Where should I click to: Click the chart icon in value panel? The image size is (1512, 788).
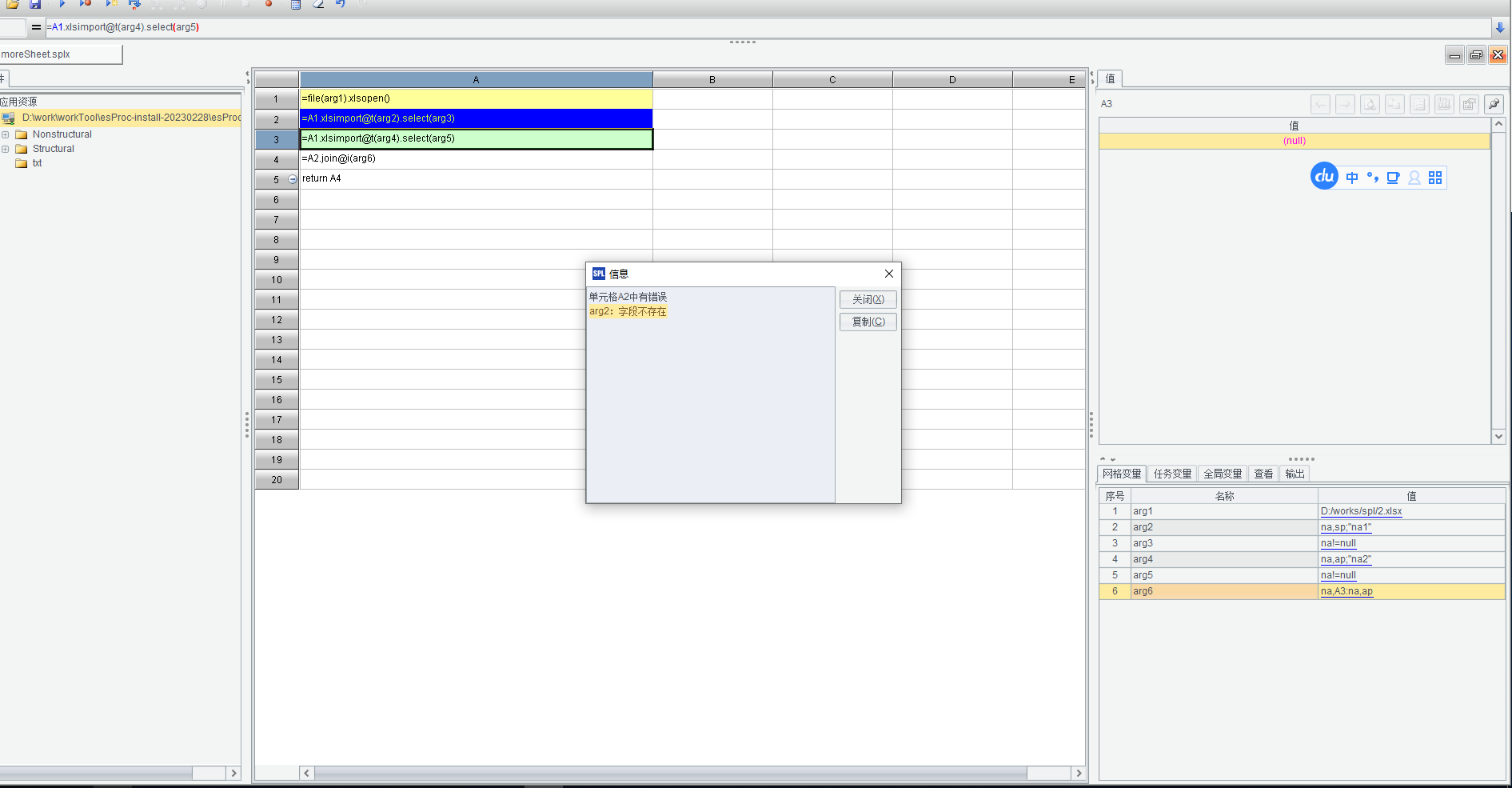tap(1445, 104)
